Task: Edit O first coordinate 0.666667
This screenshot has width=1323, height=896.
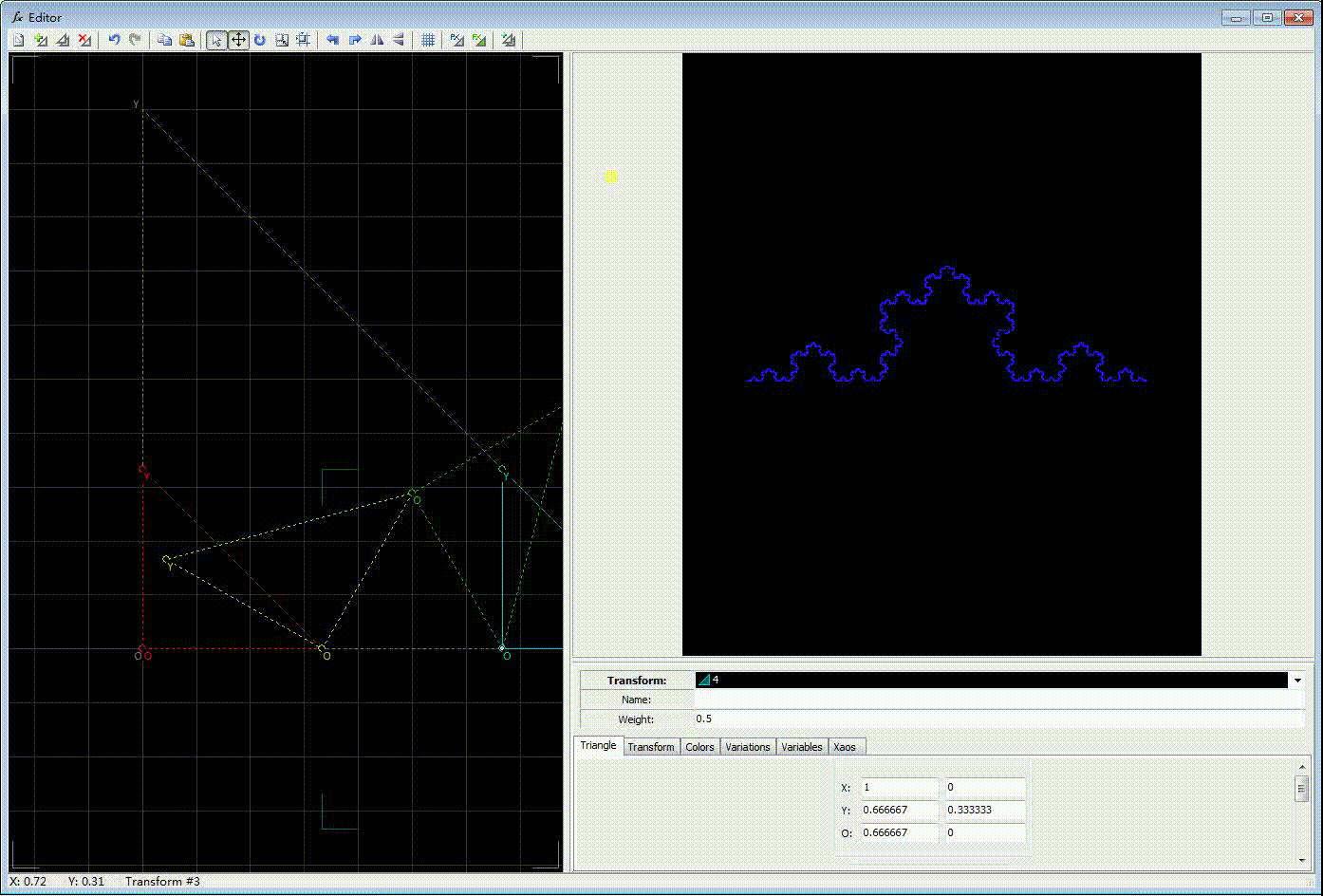Action: click(x=899, y=833)
